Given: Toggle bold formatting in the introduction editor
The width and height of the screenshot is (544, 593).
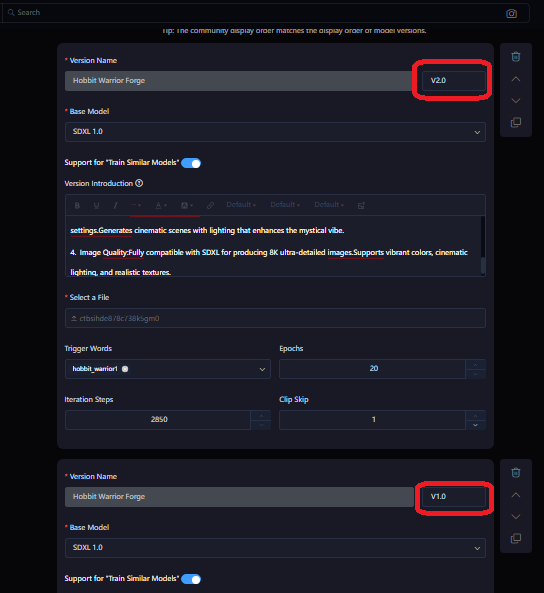Looking at the screenshot, I should pyautogui.click(x=77, y=205).
